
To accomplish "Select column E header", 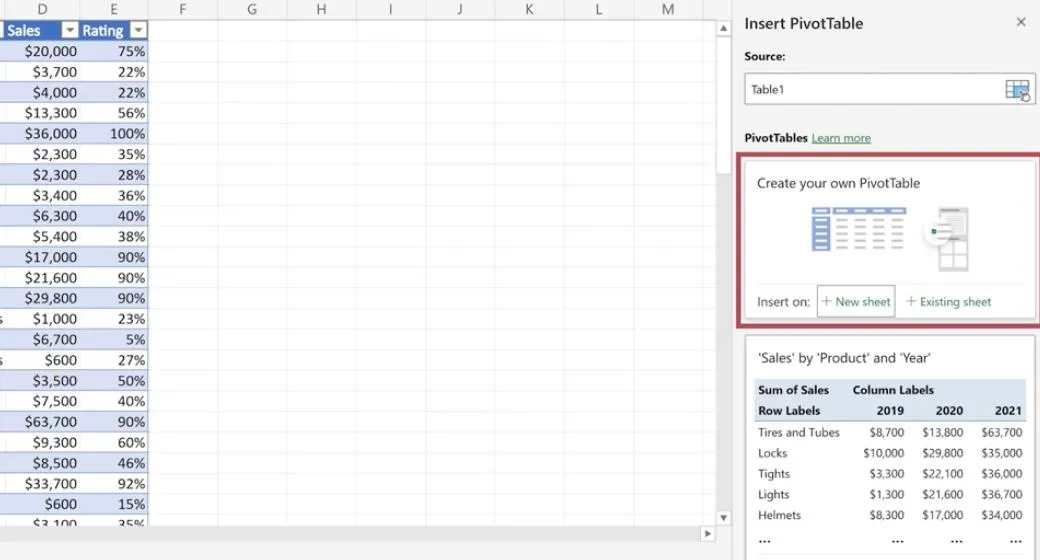I will click(x=114, y=9).
